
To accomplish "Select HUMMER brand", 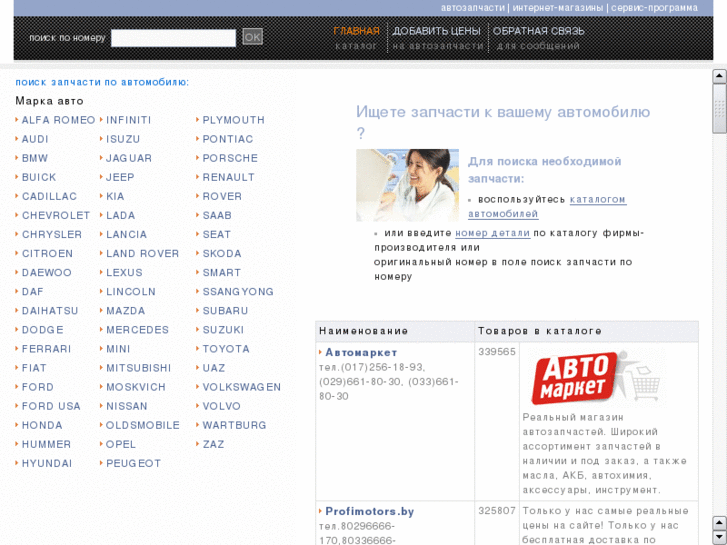I will point(46,444).
